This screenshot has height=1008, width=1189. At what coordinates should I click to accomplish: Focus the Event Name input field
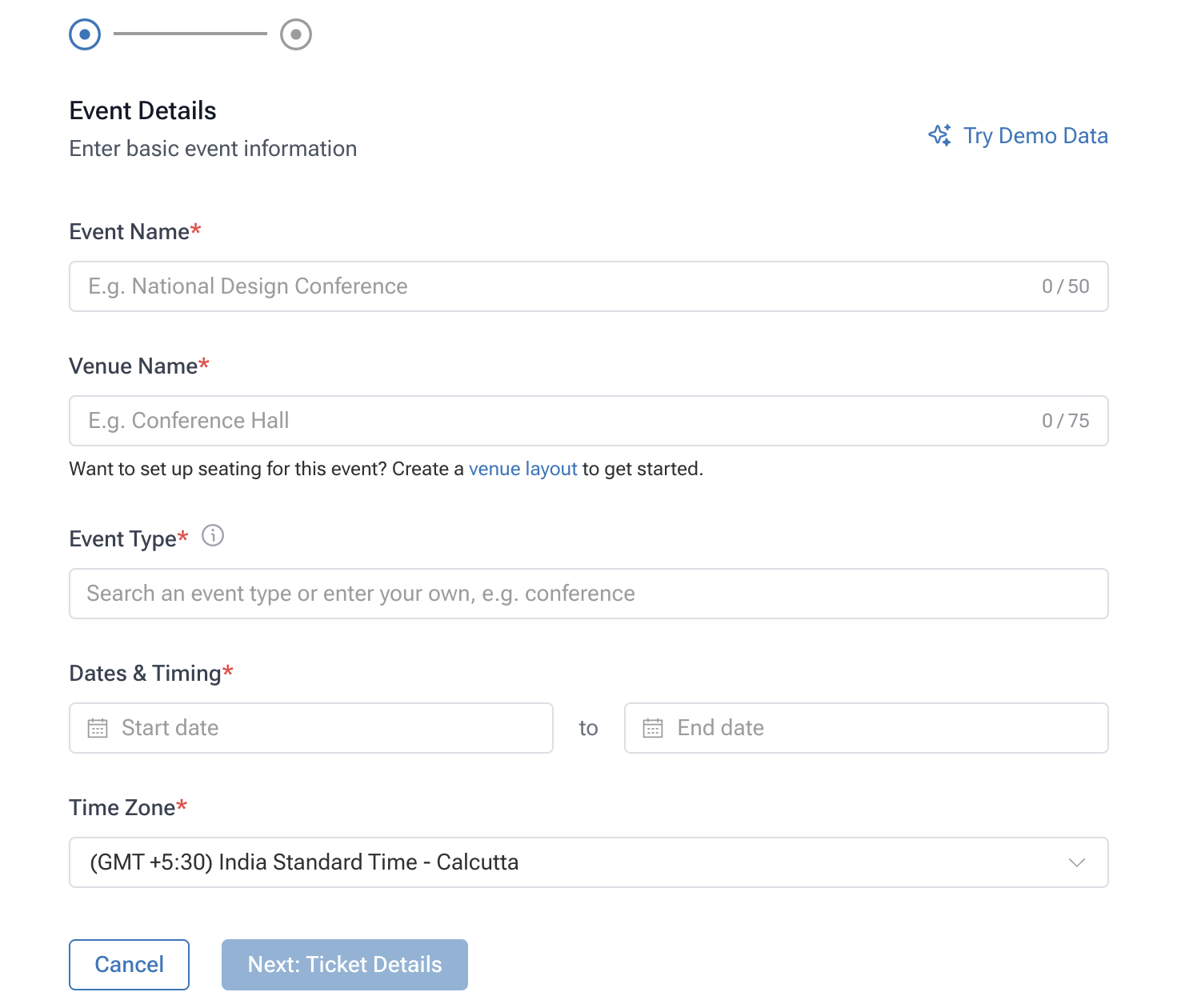pyautogui.click(x=589, y=286)
